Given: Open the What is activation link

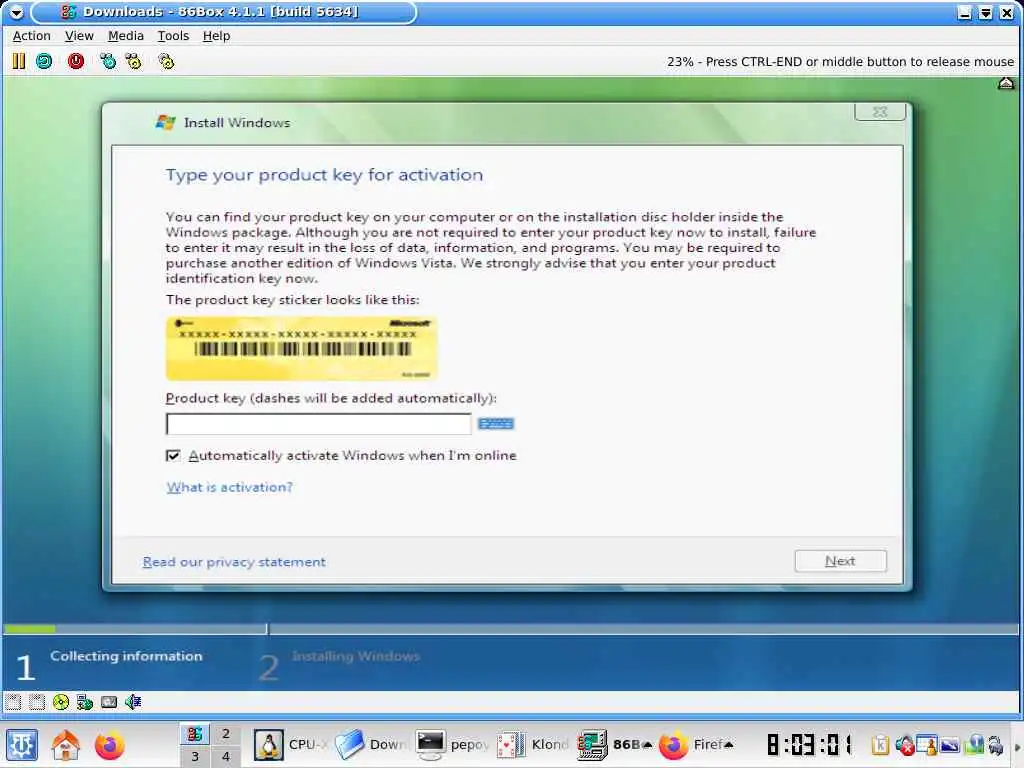Looking at the screenshot, I should 229,487.
